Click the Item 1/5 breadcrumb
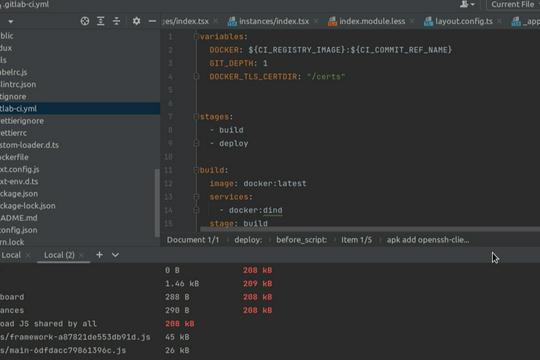This screenshot has height=360, width=540. tap(356, 240)
